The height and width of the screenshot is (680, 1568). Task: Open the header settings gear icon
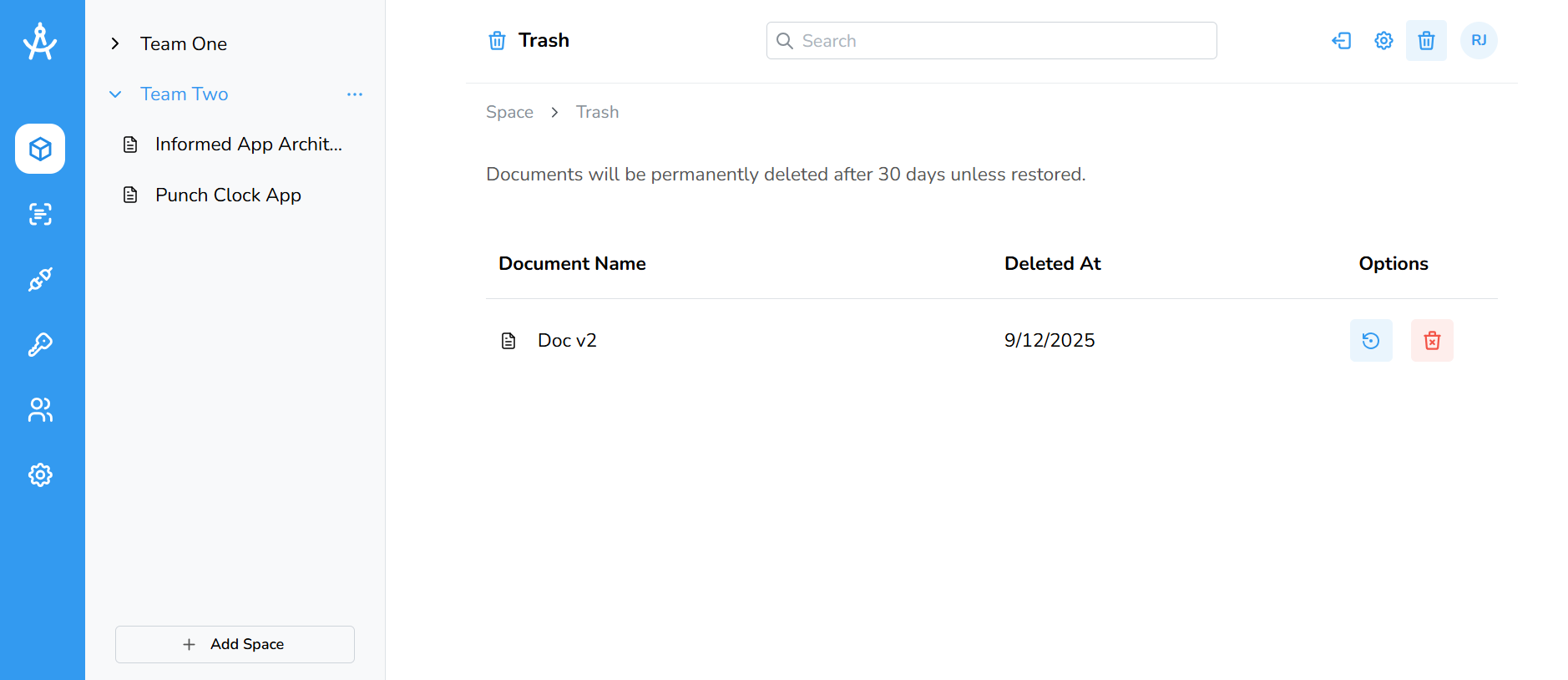tap(1383, 40)
